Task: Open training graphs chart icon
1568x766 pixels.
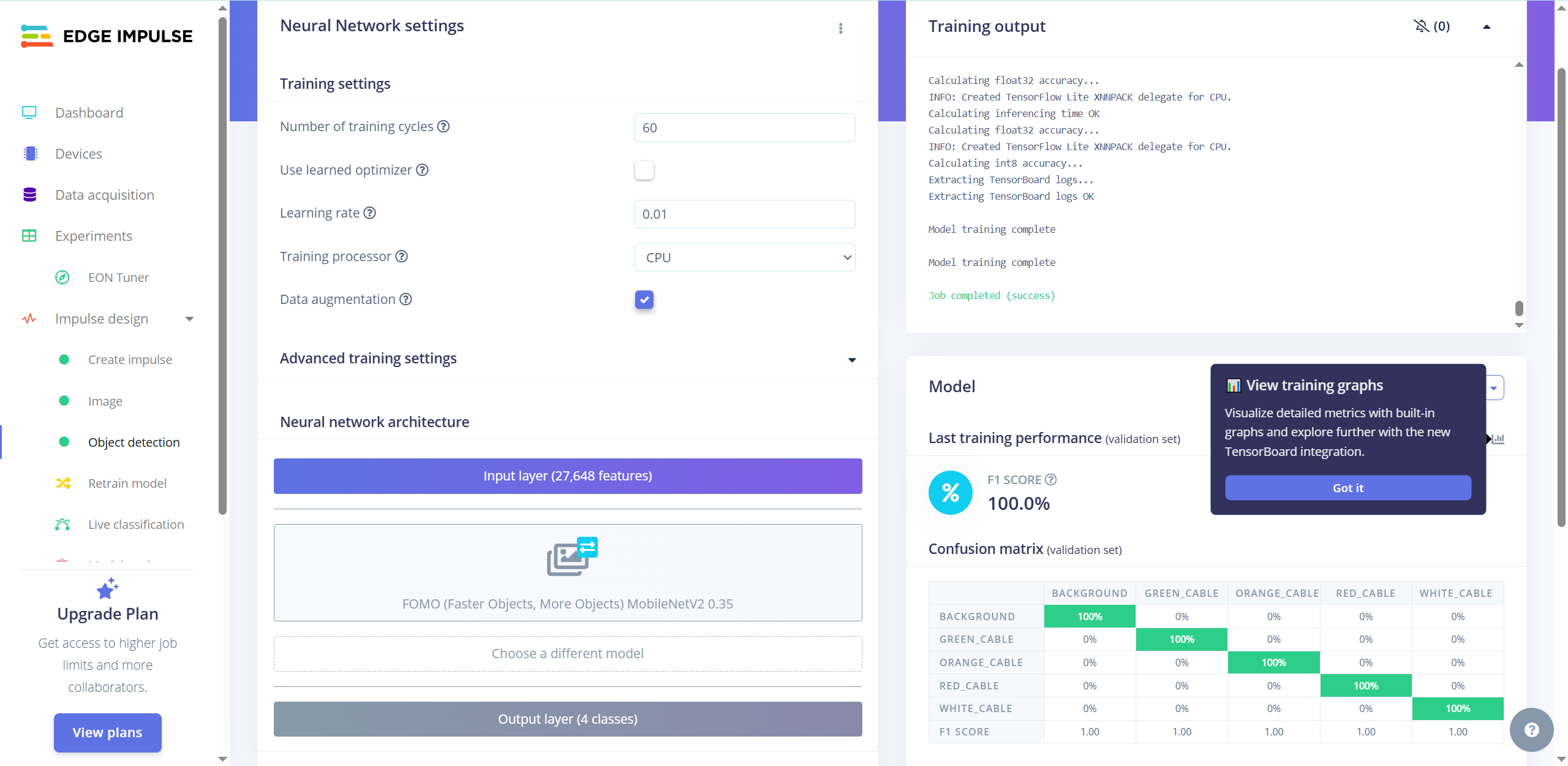Action: 1498,439
